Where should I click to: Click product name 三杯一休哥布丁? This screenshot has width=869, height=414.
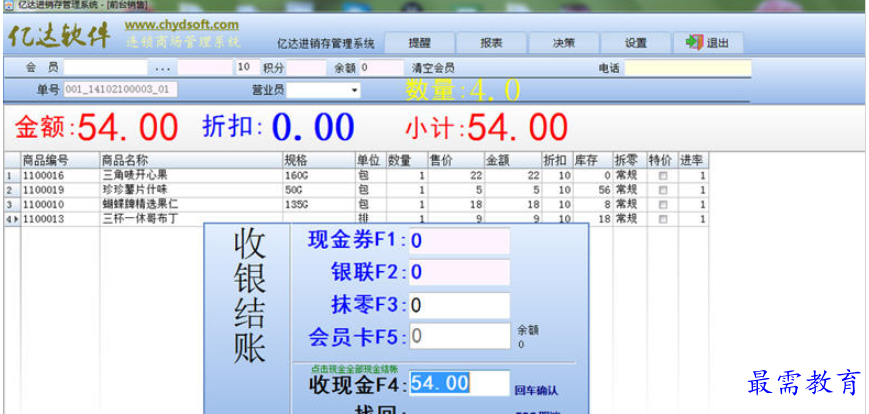click(x=140, y=219)
